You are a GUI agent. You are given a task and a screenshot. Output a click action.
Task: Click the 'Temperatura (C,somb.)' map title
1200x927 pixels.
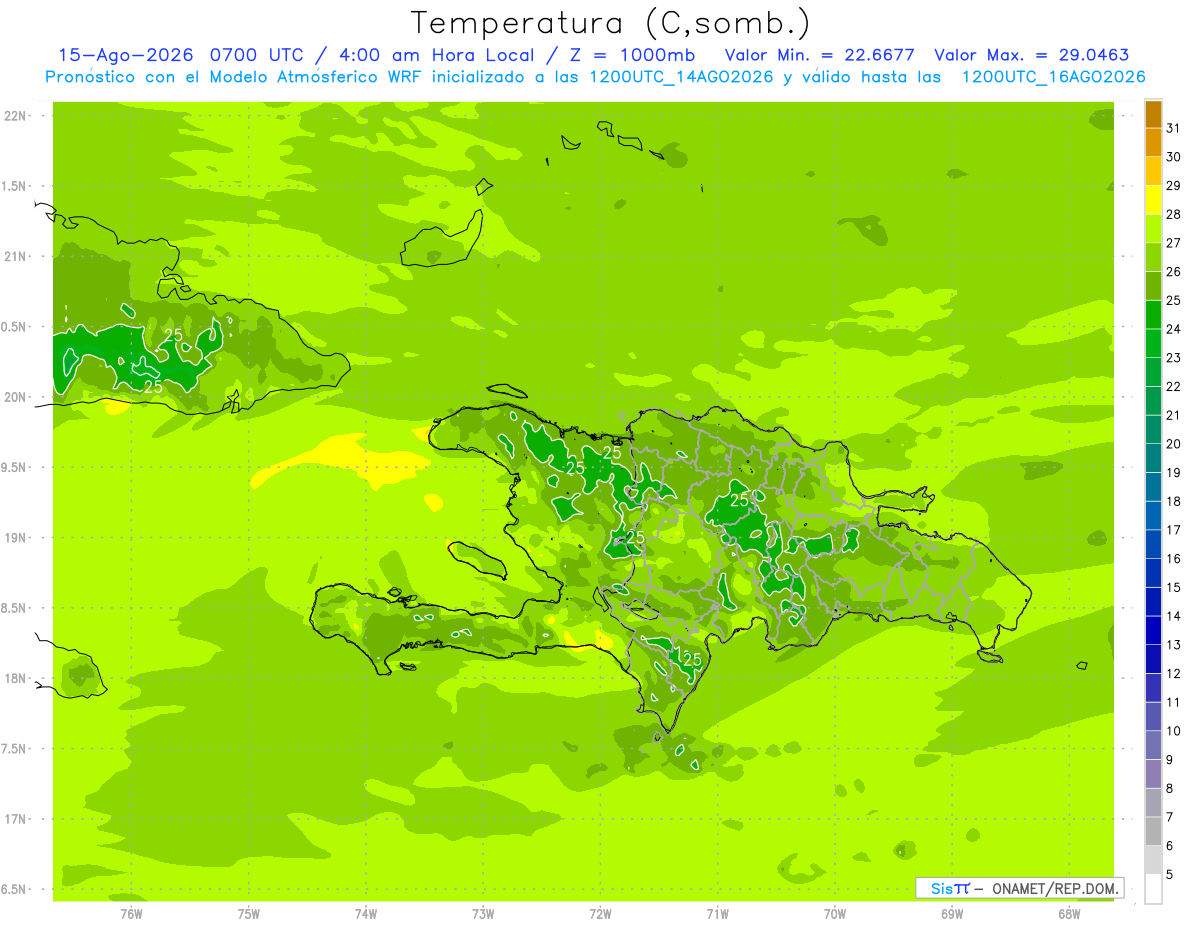pyautogui.click(x=610, y=24)
